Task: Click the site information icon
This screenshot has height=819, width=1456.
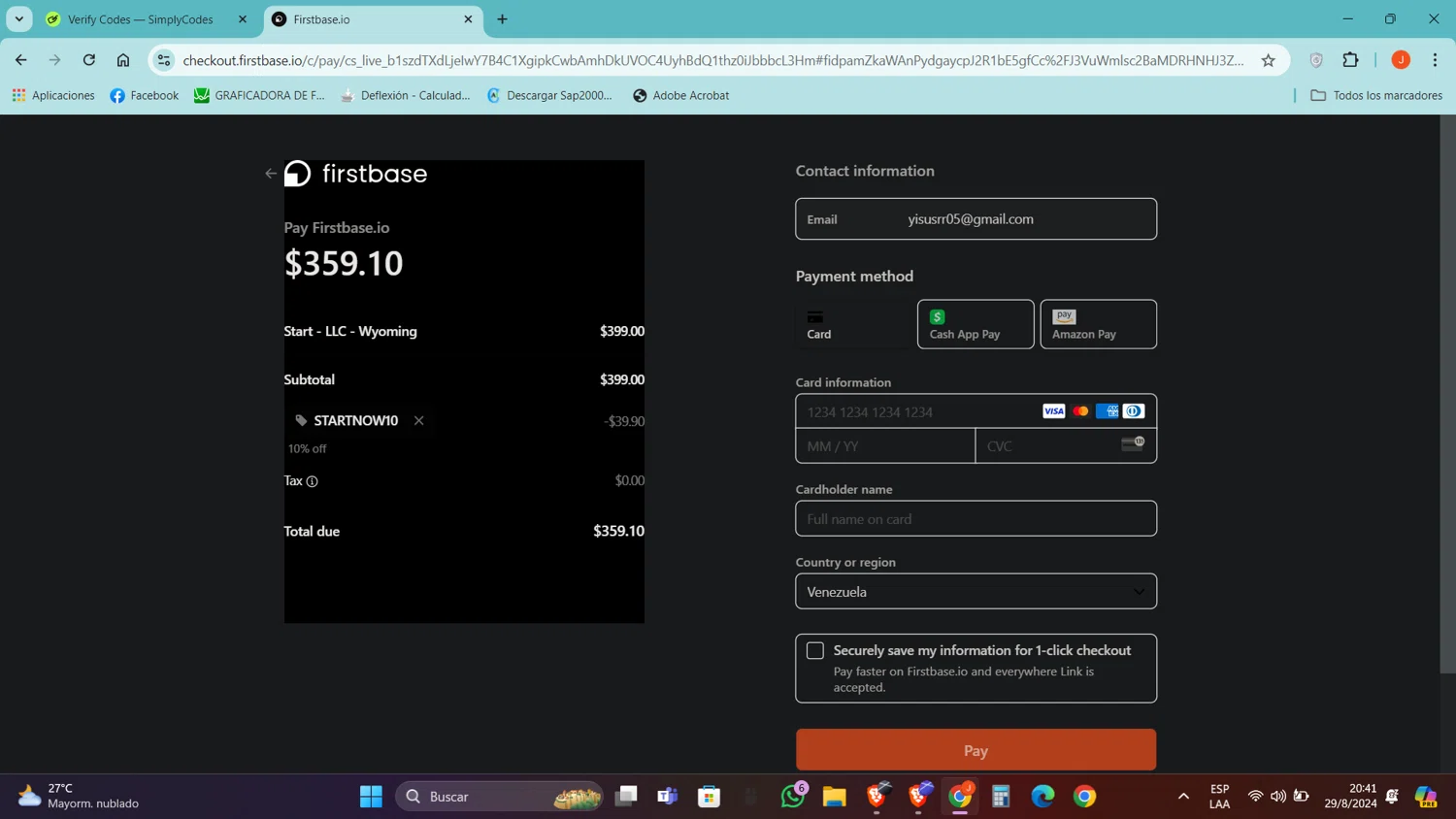Action: pos(164,60)
